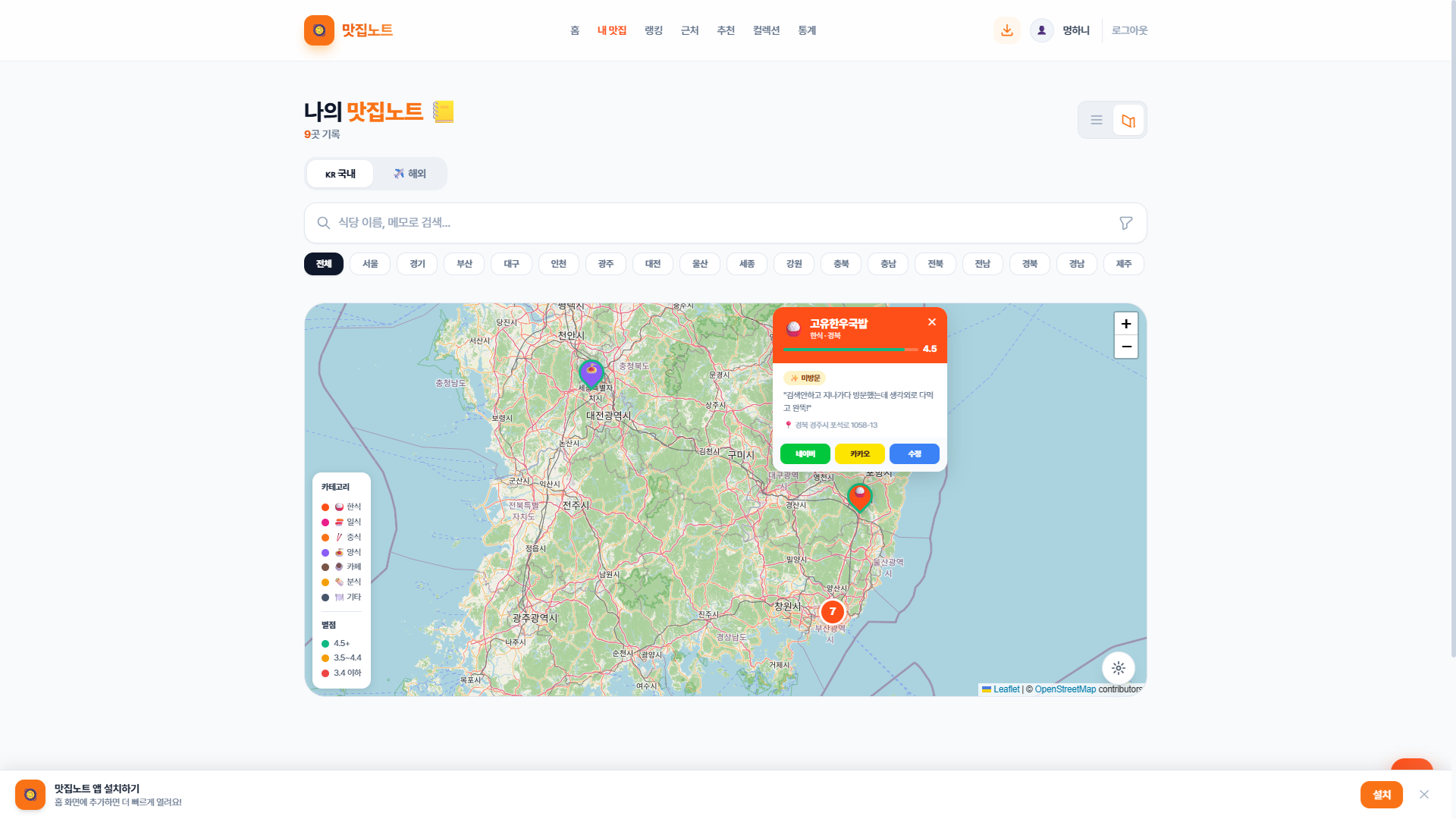Filter by 인천 region chip
Screen dimensions: 1456x819
(x=559, y=264)
